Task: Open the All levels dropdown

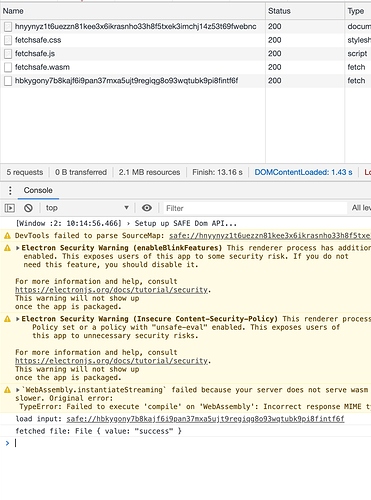Action: (361, 208)
